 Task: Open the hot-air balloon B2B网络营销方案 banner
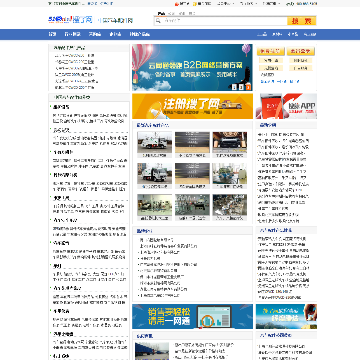(192, 67)
